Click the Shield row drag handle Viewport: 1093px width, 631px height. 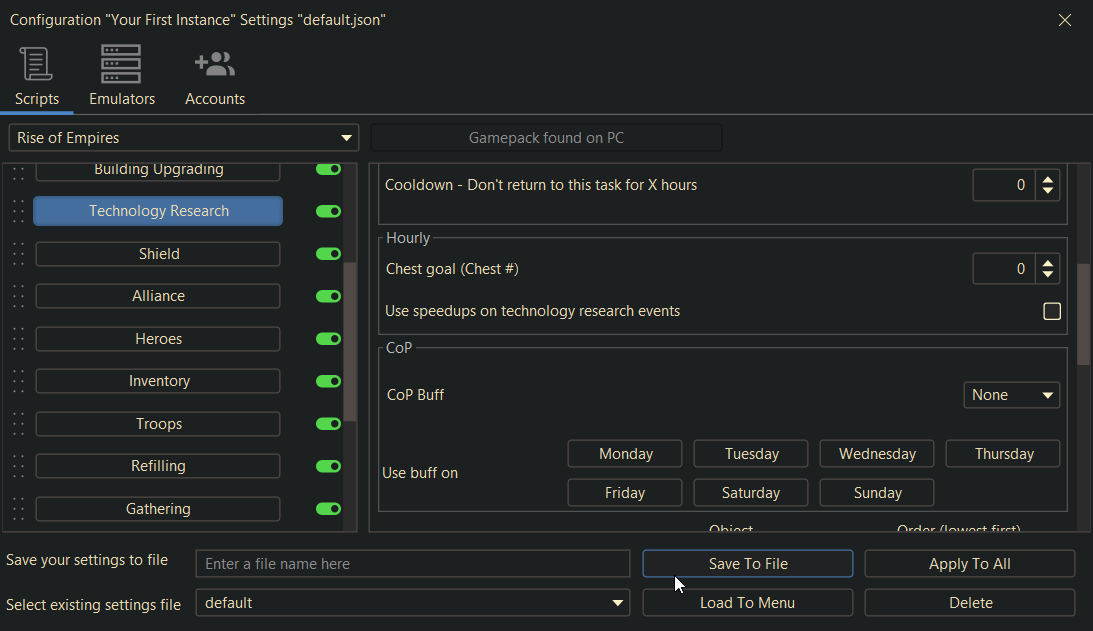pyautogui.click(x=19, y=254)
